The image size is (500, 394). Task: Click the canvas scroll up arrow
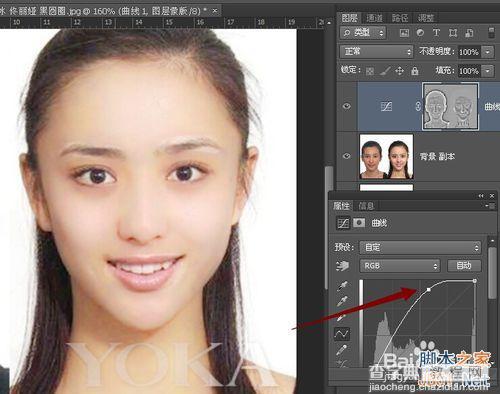tap(329, 22)
